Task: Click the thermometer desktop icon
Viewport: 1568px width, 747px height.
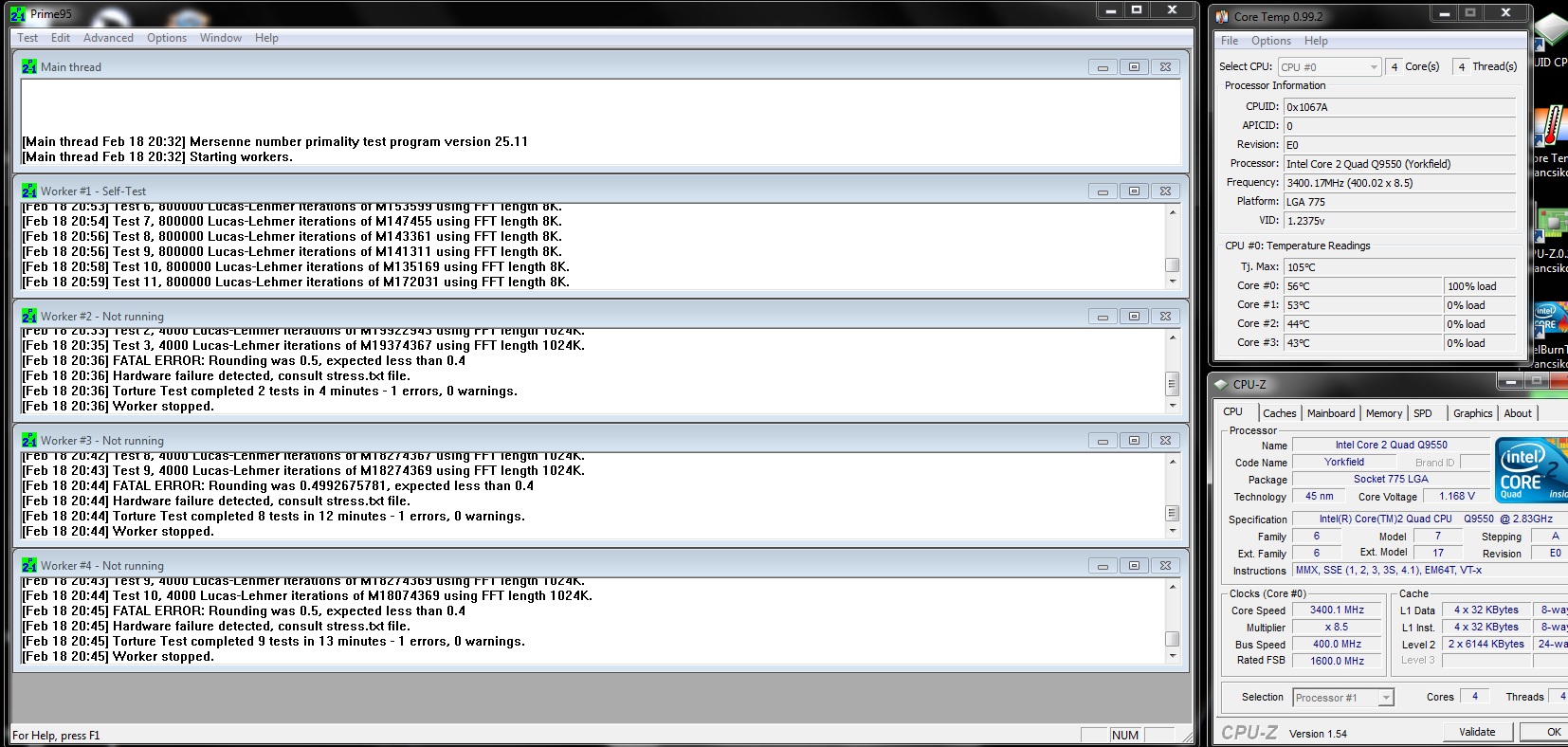Action: (x=1551, y=126)
